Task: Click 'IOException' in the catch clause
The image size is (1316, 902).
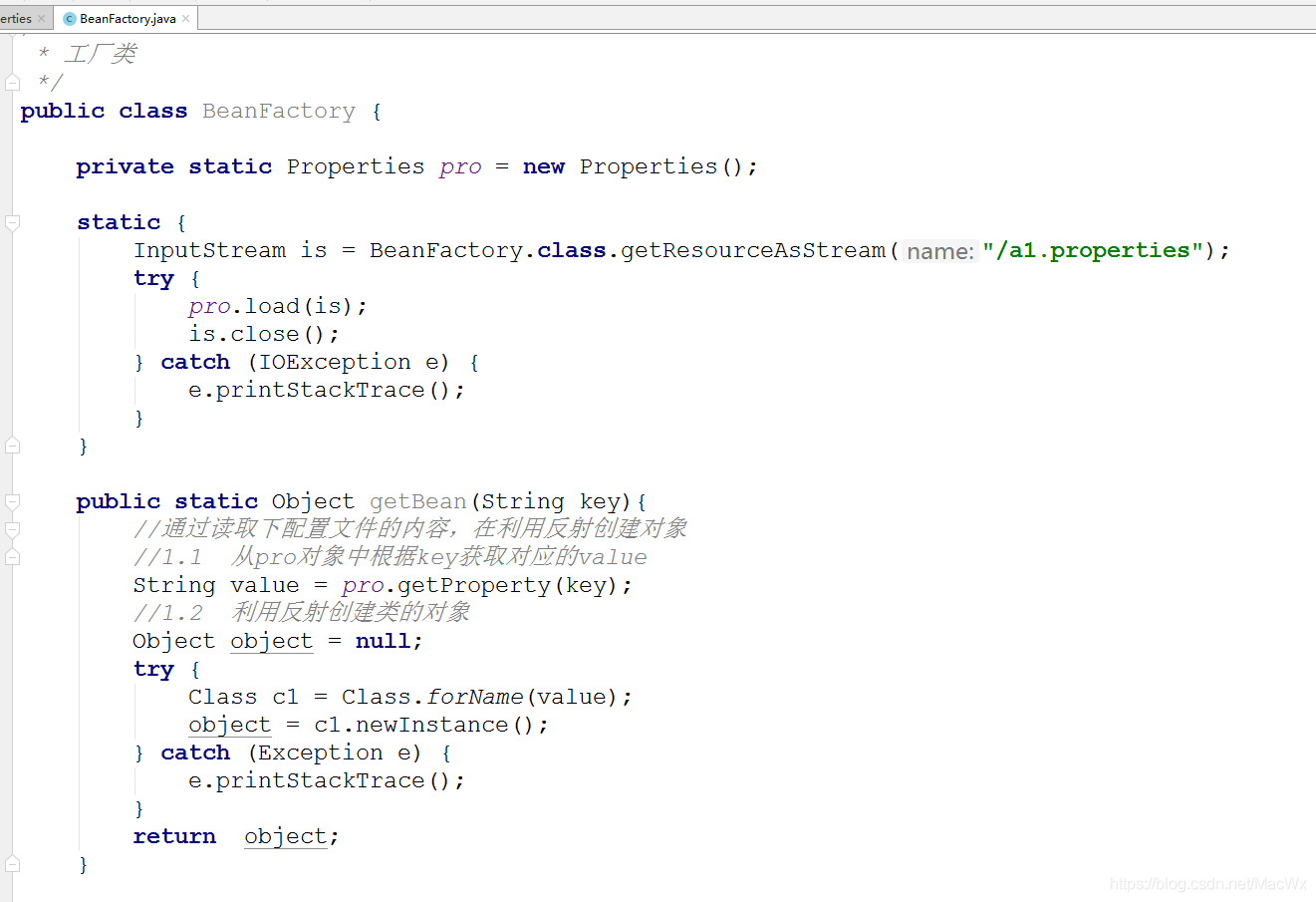Action: [335, 362]
